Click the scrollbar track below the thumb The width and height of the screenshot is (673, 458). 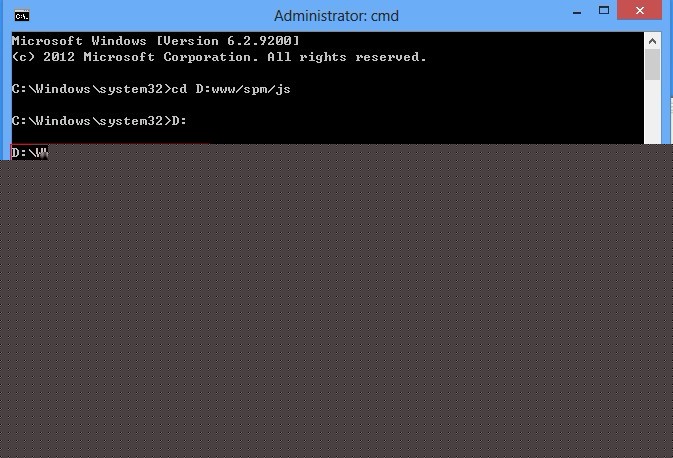click(x=652, y=112)
